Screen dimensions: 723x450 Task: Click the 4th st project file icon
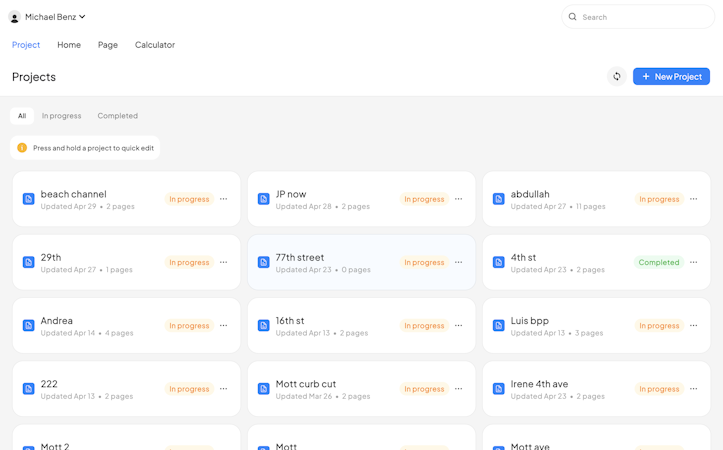tap(498, 262)
